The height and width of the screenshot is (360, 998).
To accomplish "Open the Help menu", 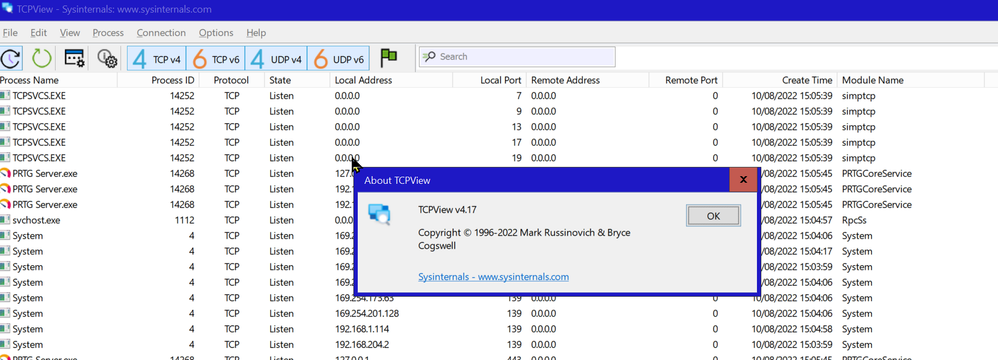I will click(x=256, y=32).
